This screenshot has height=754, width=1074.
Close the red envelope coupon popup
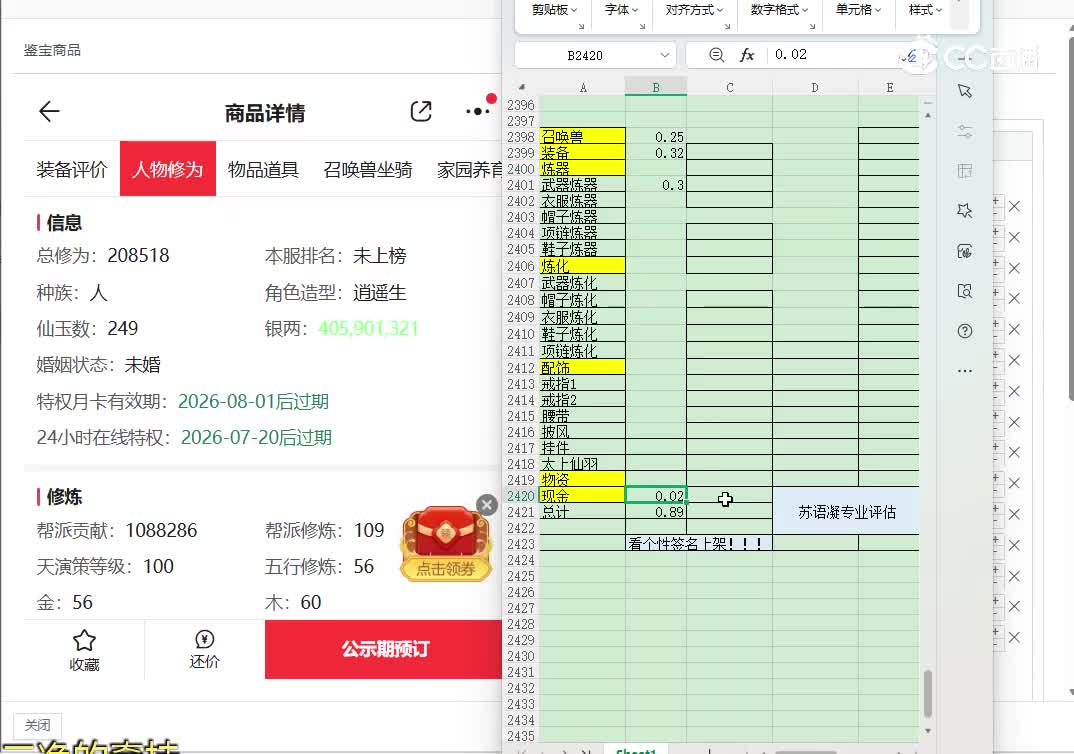pyautogui.click(x=487, y=505)
